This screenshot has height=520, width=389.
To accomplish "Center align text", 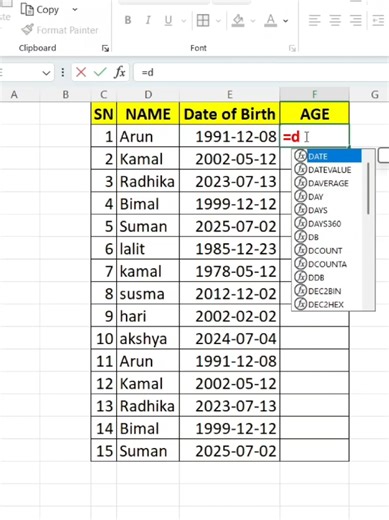I will [x=335, y=21].
